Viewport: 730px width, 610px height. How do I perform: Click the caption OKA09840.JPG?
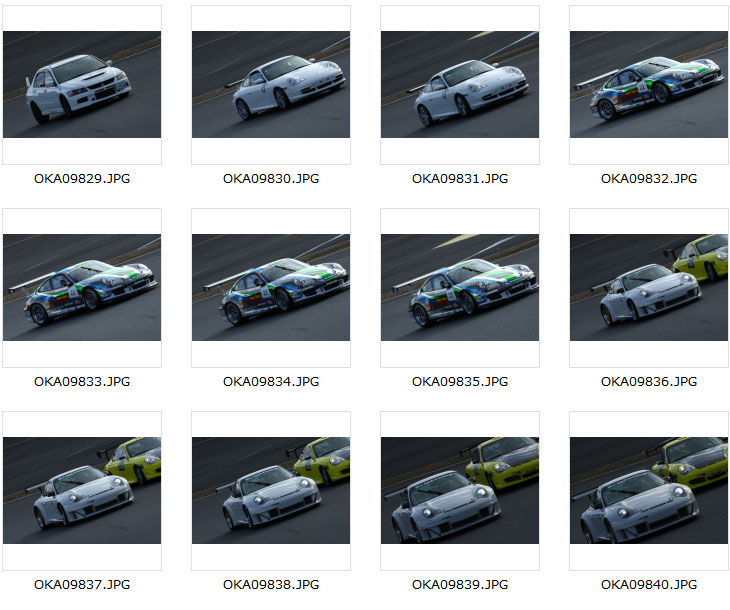tap(649, 585)
